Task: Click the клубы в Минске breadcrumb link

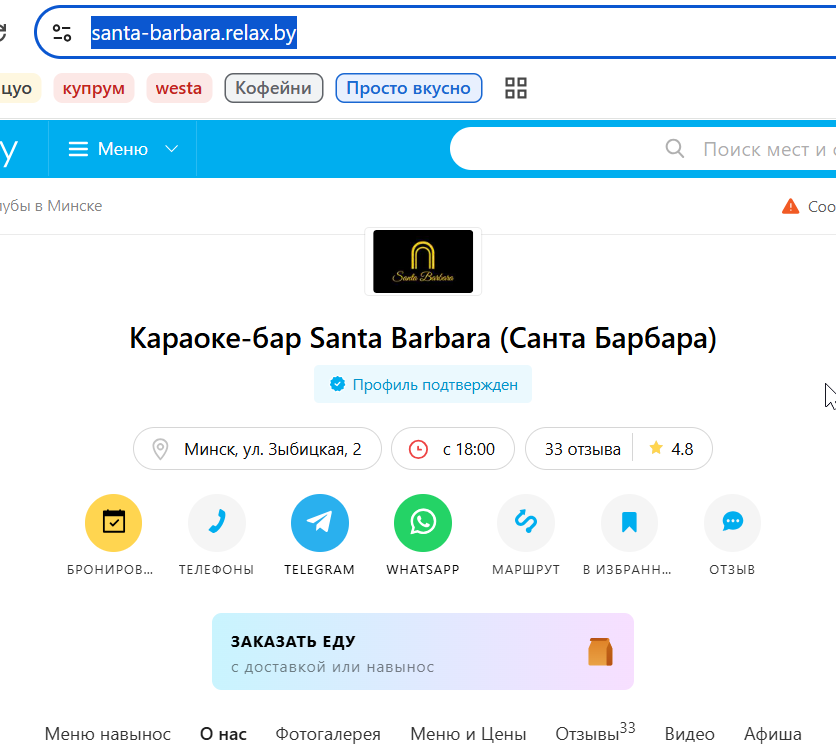Action: 51,206
